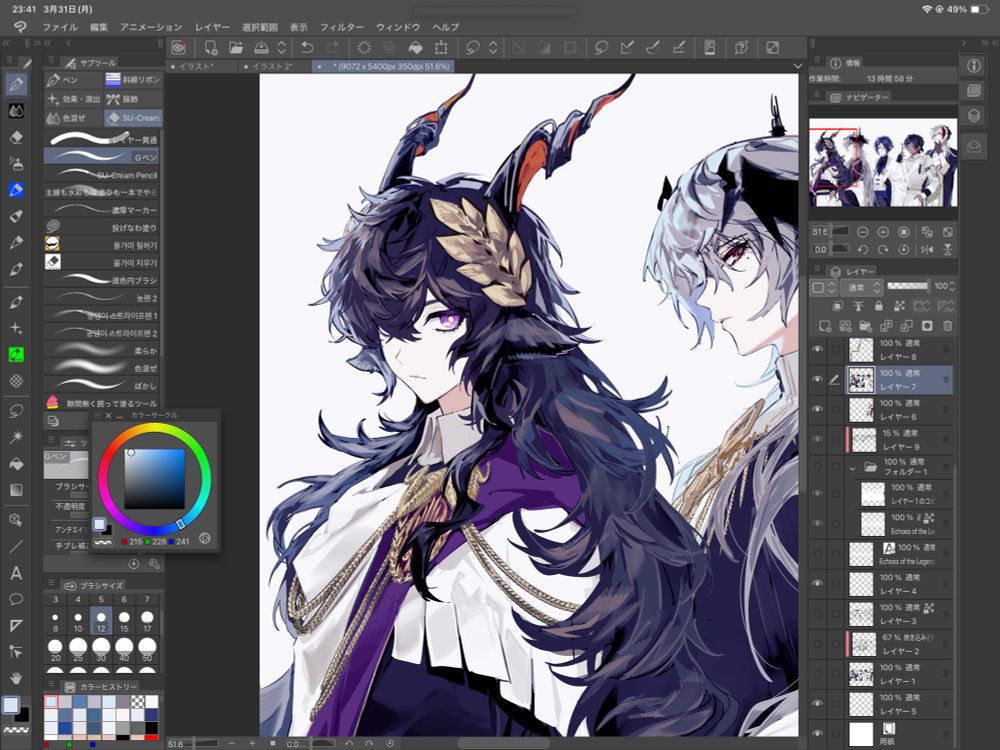This screenshot has width=1000, height=750.
Task: Click the stepper arrows after the save icon
Action: [281, 47]
